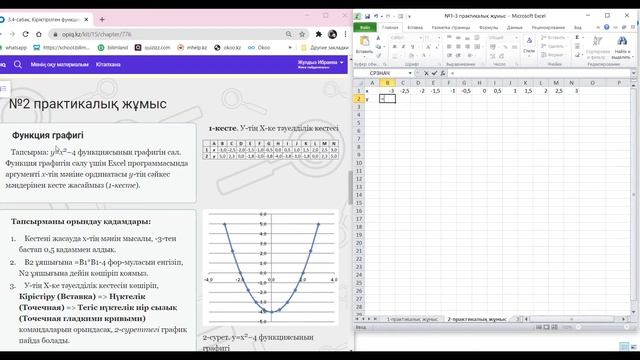Open the number format dropdown (Общий)
The image size is (640, 360).
point(516,38)
